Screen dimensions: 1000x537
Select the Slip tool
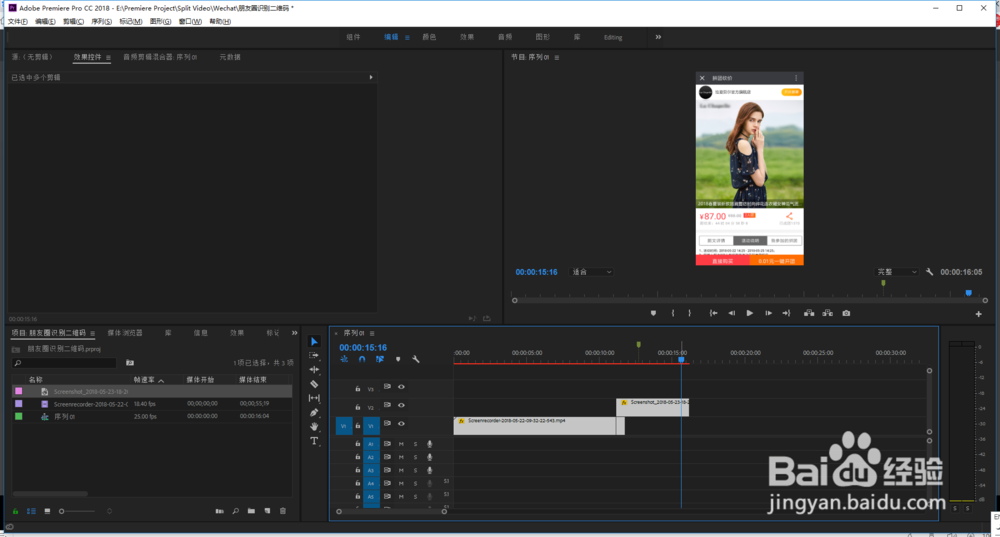point(314,398)
